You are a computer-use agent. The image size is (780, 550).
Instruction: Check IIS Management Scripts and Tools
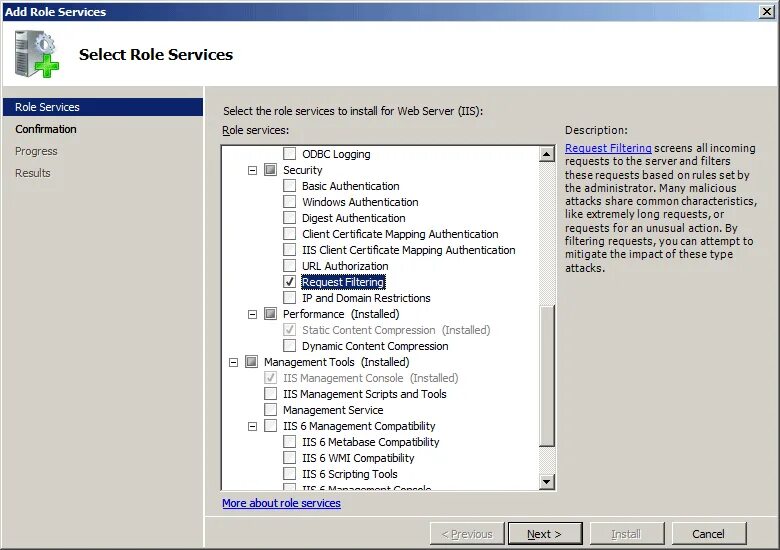coord(271,394)
